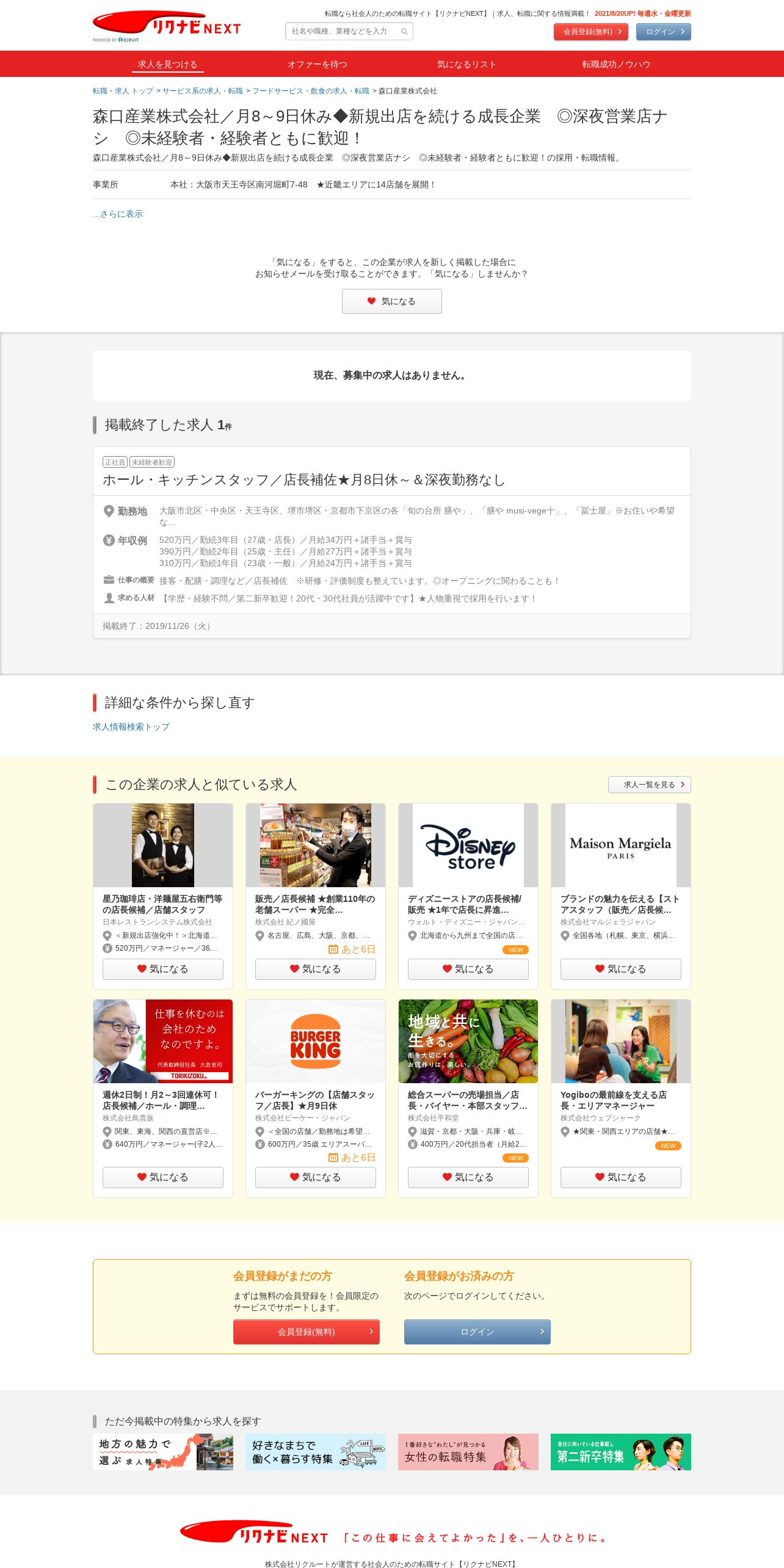784x1568 pixels.
Task: Click 気になる heart on バーガーキング card
Action: [x=316, y=1177]
